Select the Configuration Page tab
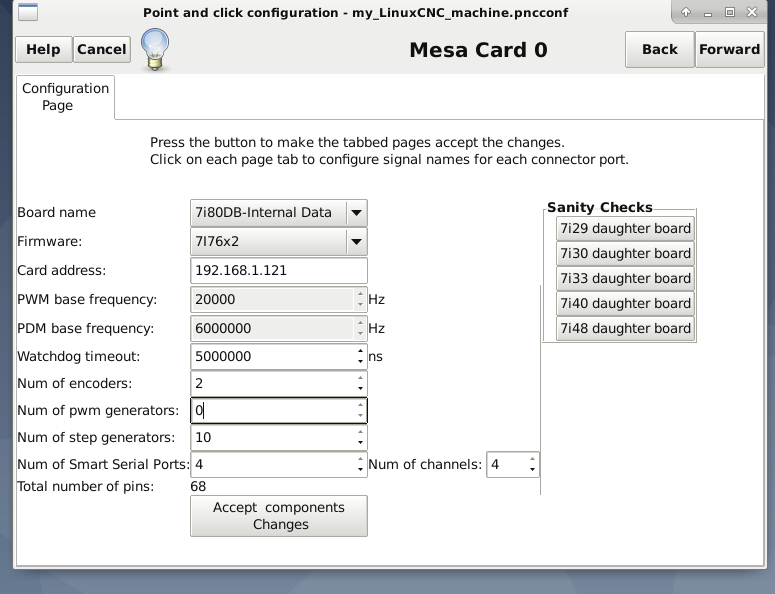Image resolution: width=775 pixels, height=594 pixels. pyautogui.click(x=66, y=97)
